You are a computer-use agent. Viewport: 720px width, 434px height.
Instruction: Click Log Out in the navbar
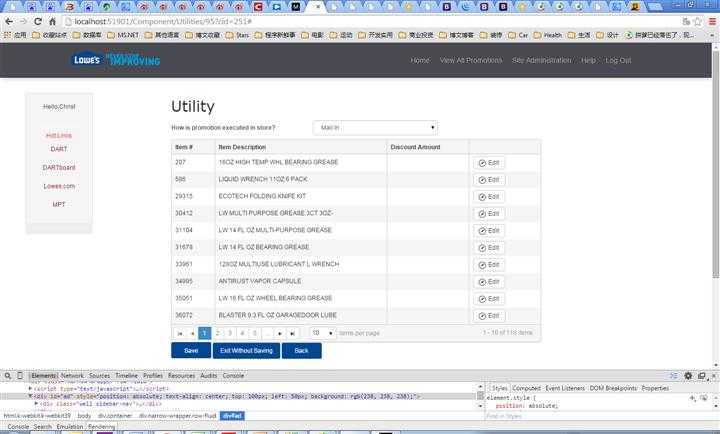(x=618, y=60)
